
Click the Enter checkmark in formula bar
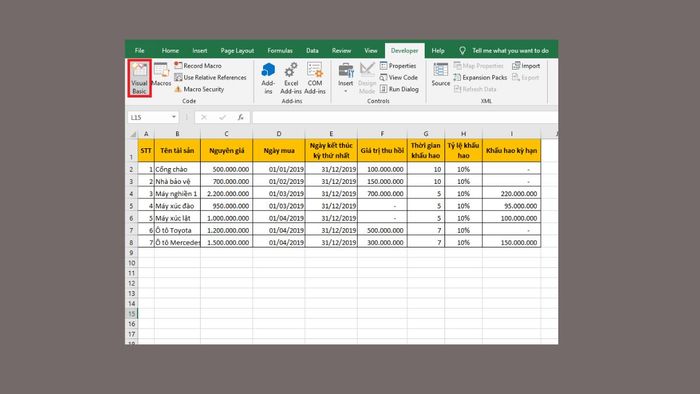click(222, 117)
